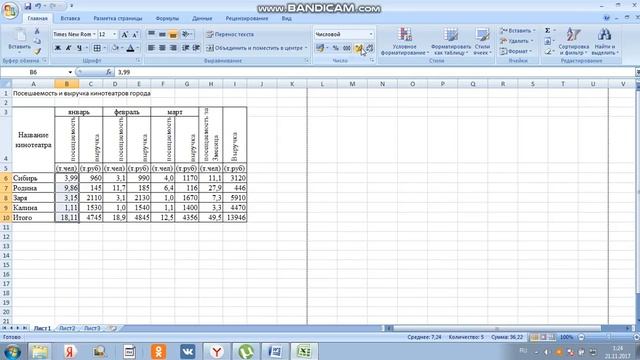
Task: Click Объединить и поместить в центре
Action: 256,48
